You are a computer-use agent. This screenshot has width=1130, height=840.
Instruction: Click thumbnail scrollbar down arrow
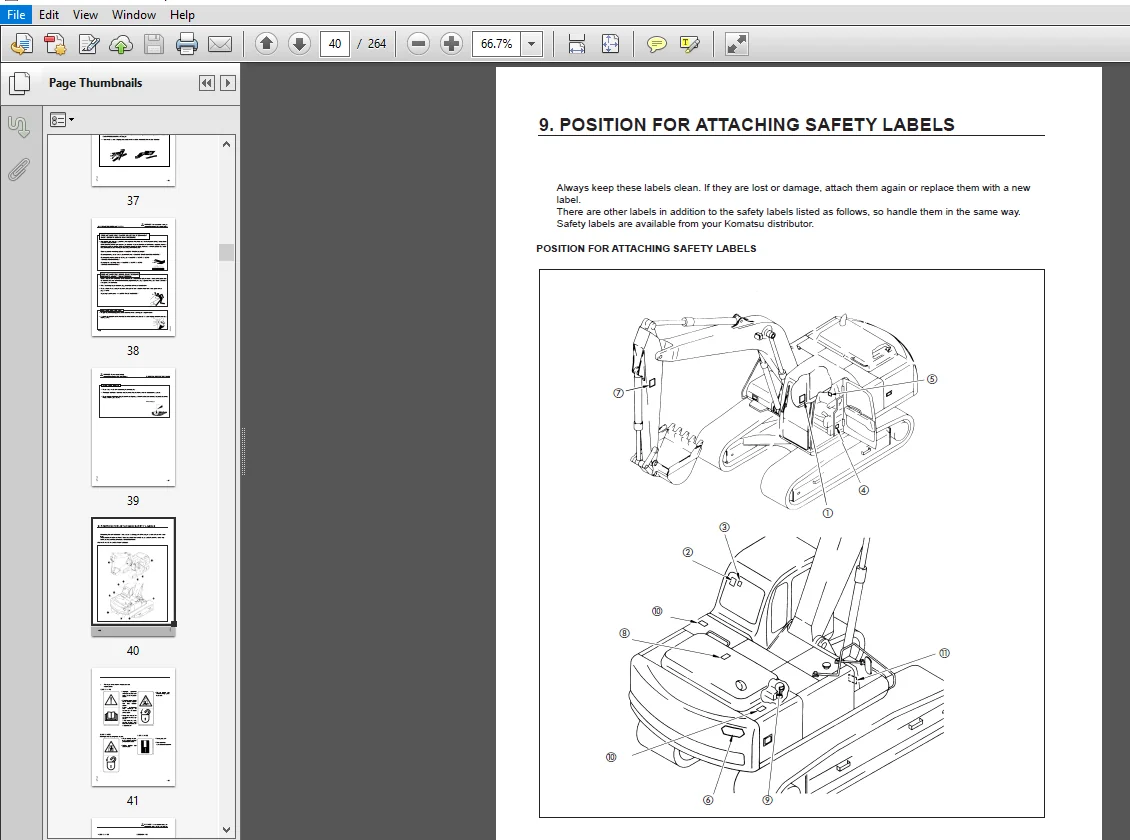[x=226, y=829]
